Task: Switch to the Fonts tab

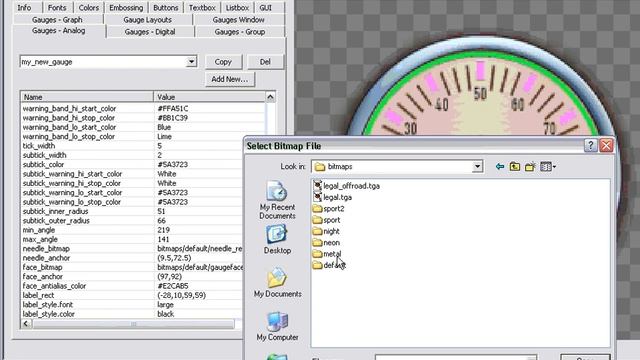Action: click(57, 7)
